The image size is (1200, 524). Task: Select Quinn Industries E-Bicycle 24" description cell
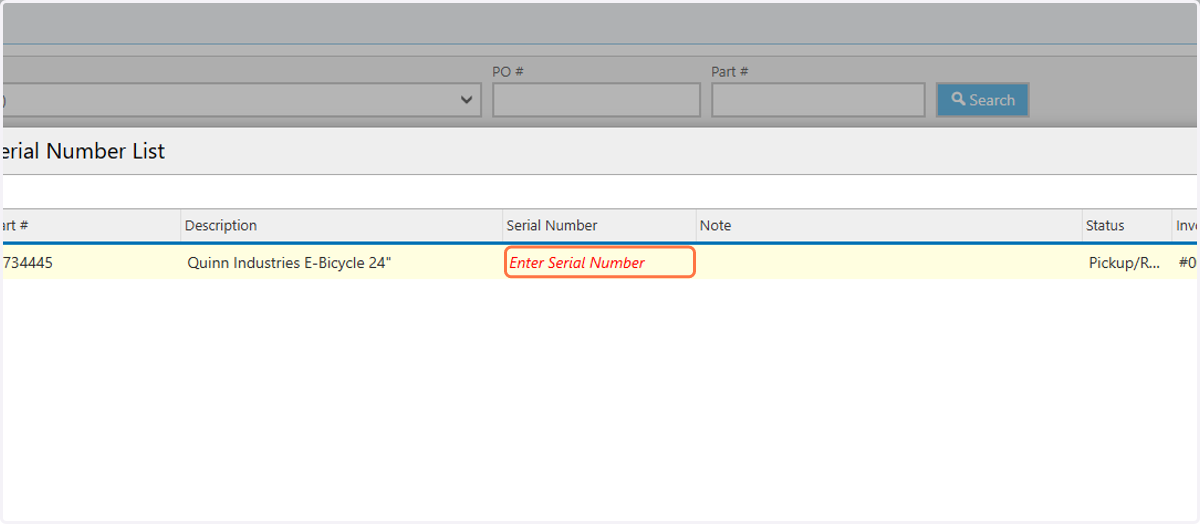tap(341, 263)
